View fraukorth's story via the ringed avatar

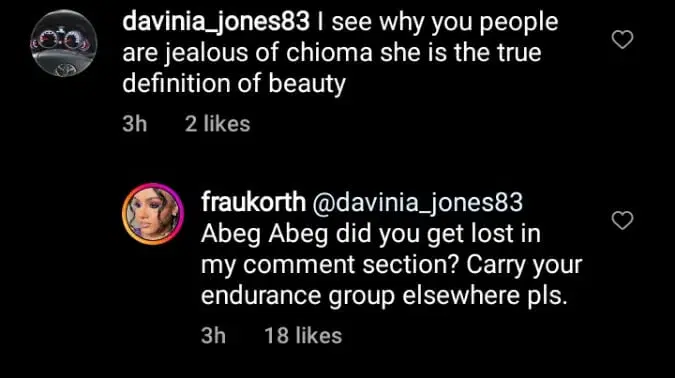tap(153, 214)
